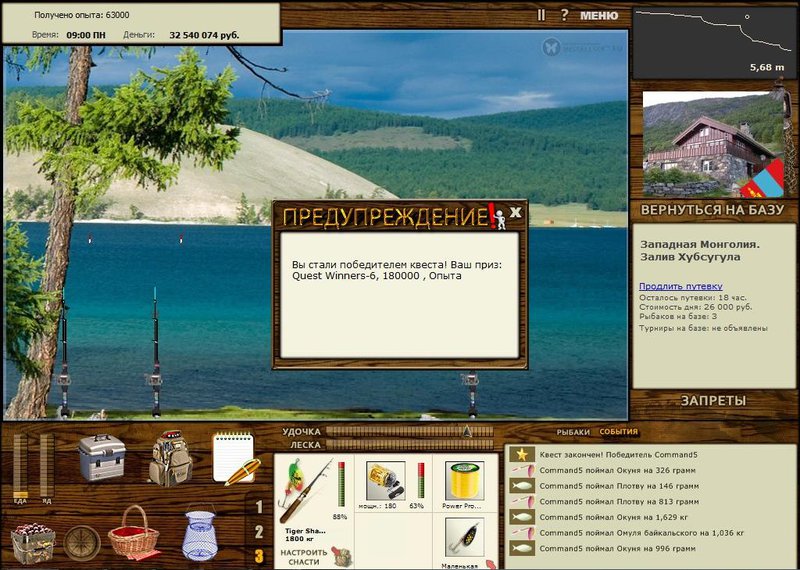800x570 pixels.
Task: Click the Tiger Sha... rod image
Action: click(305, 490)
